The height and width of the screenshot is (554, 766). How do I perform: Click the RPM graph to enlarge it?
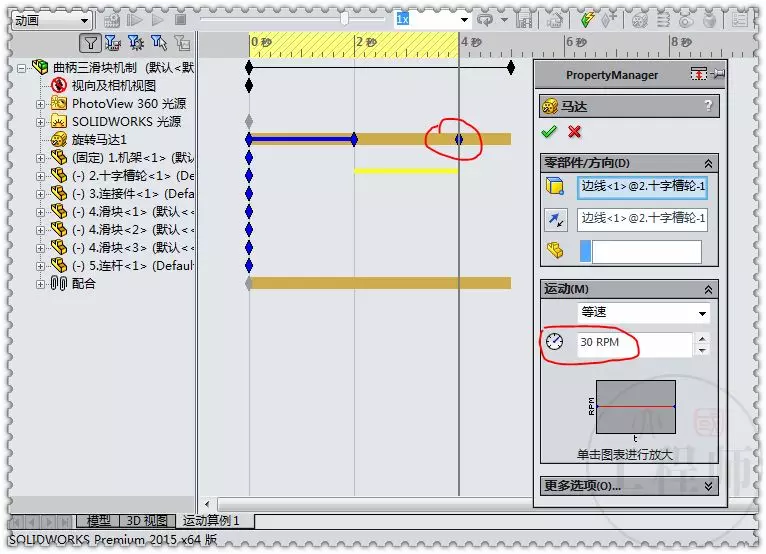tap(636, 407)
